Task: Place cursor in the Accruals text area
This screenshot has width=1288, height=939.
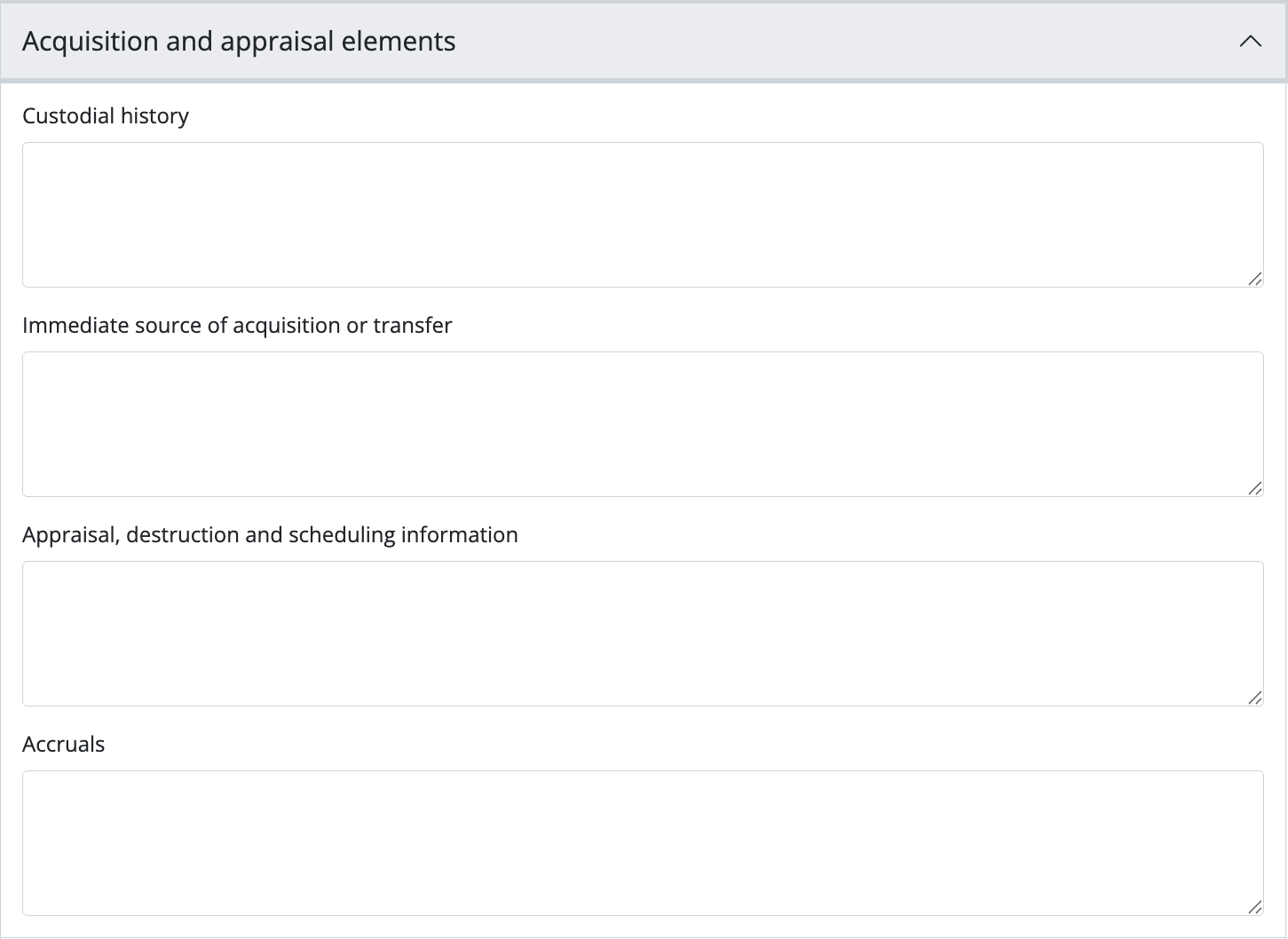Action: click(x=642, y=842)
